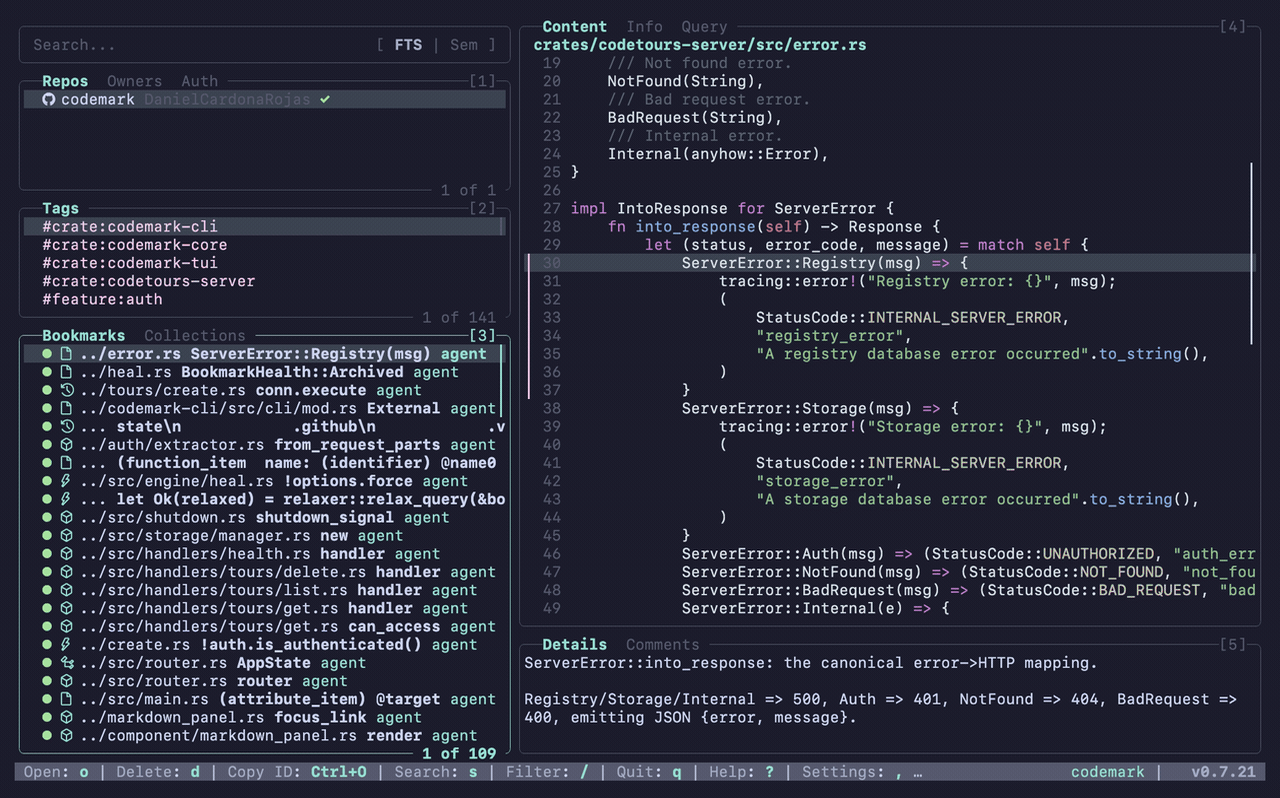Click the Filter: / status bar hint
The image size is (1280, 798).
click(548, 772)
